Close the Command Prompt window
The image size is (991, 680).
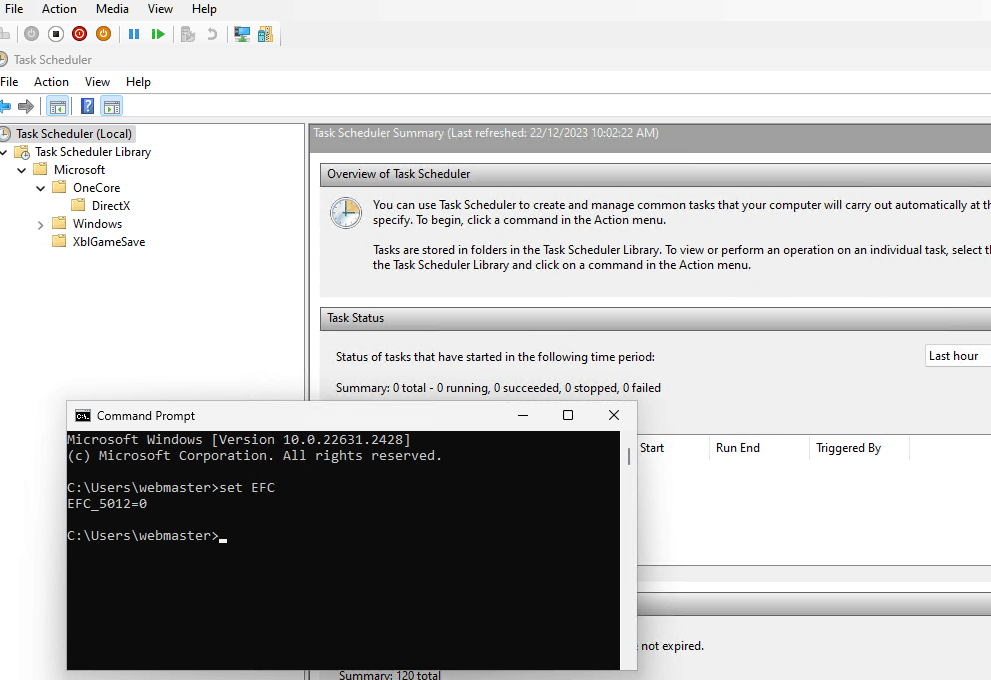coord(614,415)
